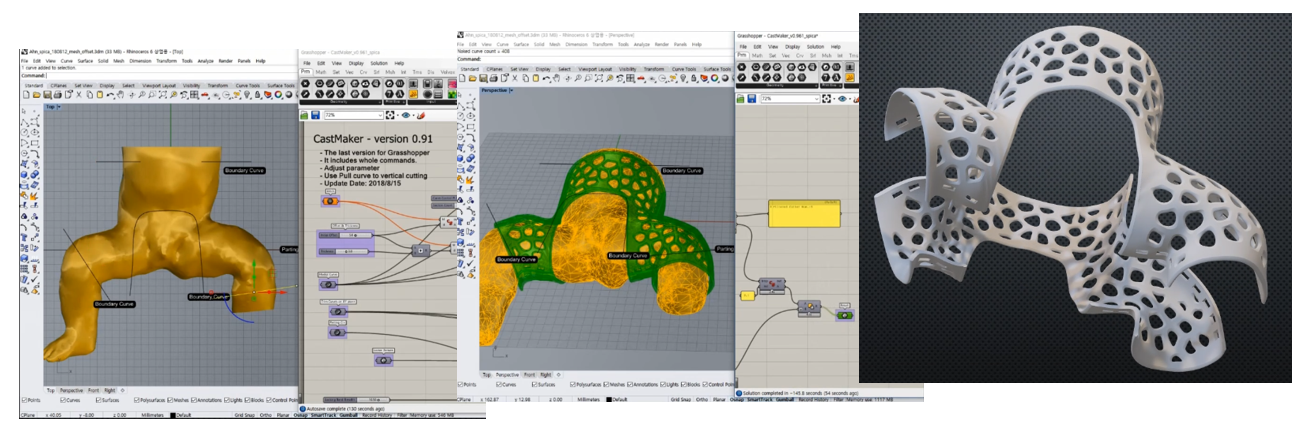Open Mesh menu in left Rhino window
Image resolution: width=1297 pixels, height=426 pixels.
click(x=118, y=61)
